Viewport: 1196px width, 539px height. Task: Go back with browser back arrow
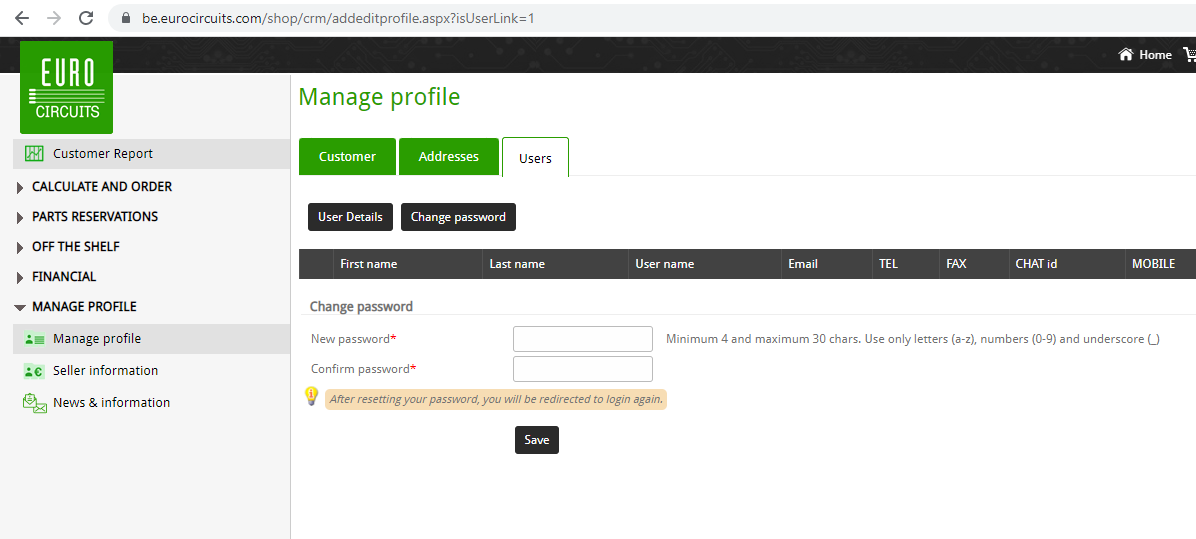tap(22, 18)
